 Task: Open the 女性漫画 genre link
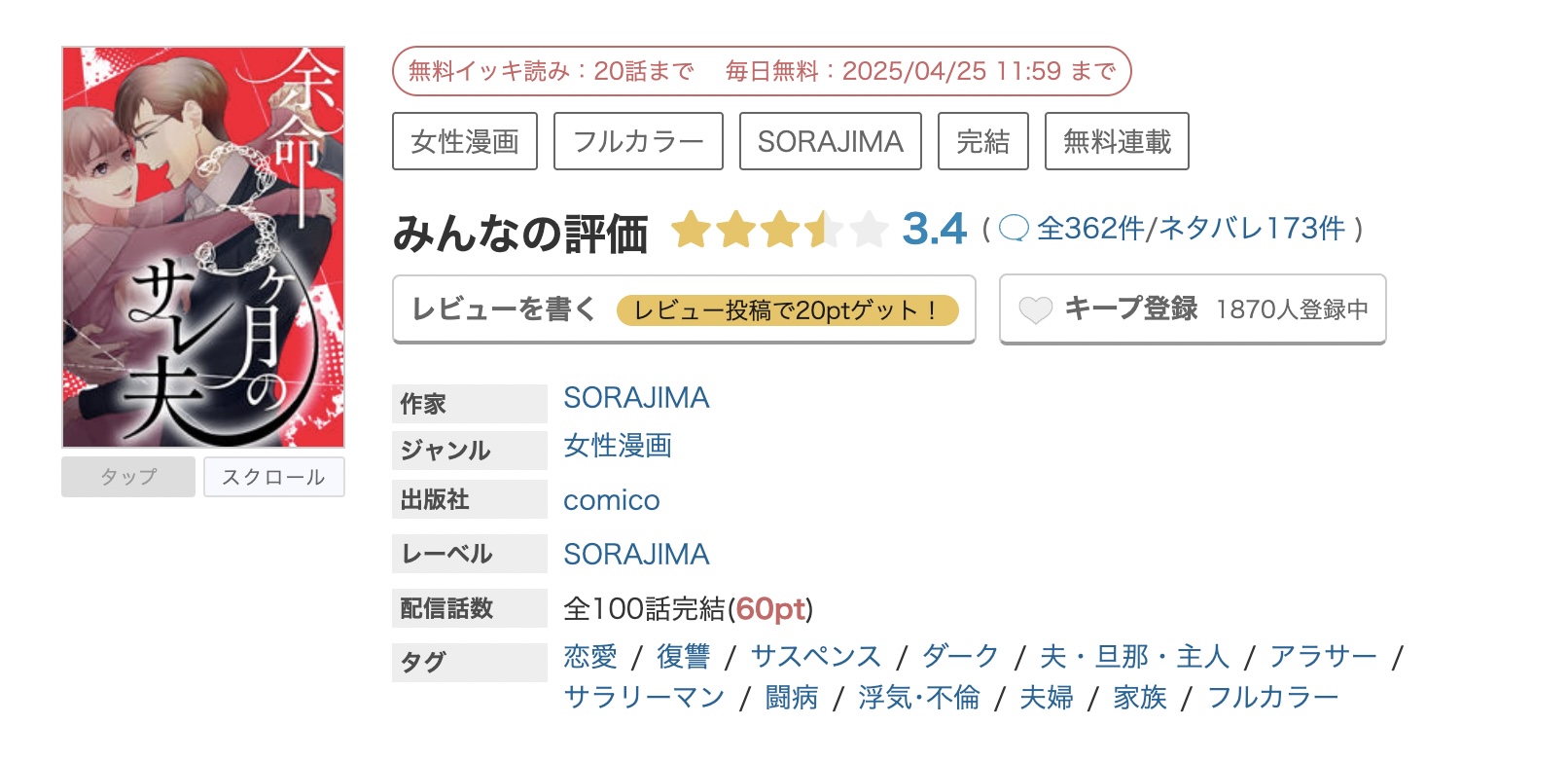(x=620, y=448)
